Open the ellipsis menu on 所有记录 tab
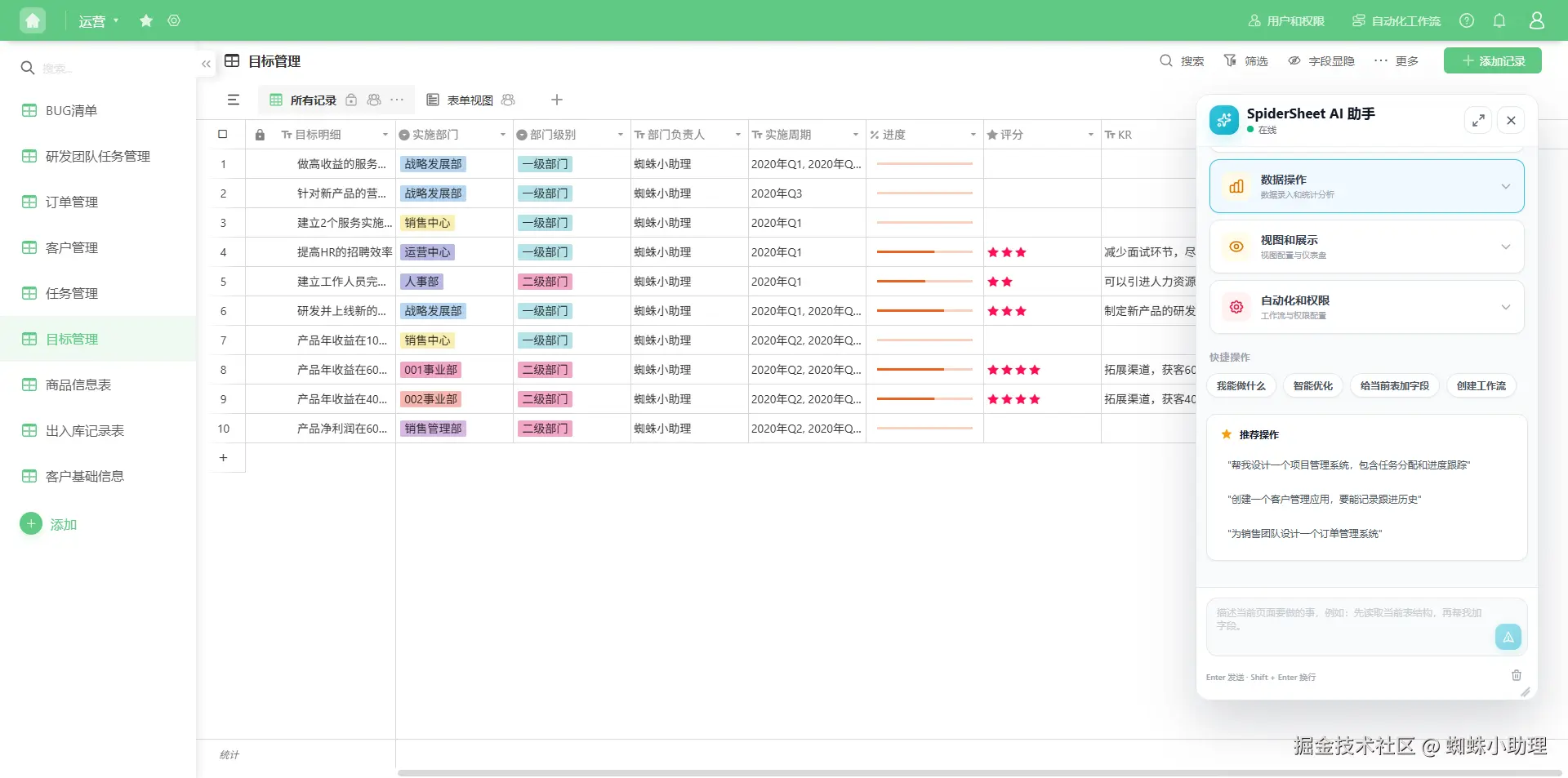The image size is (1568, 778). 397,100
